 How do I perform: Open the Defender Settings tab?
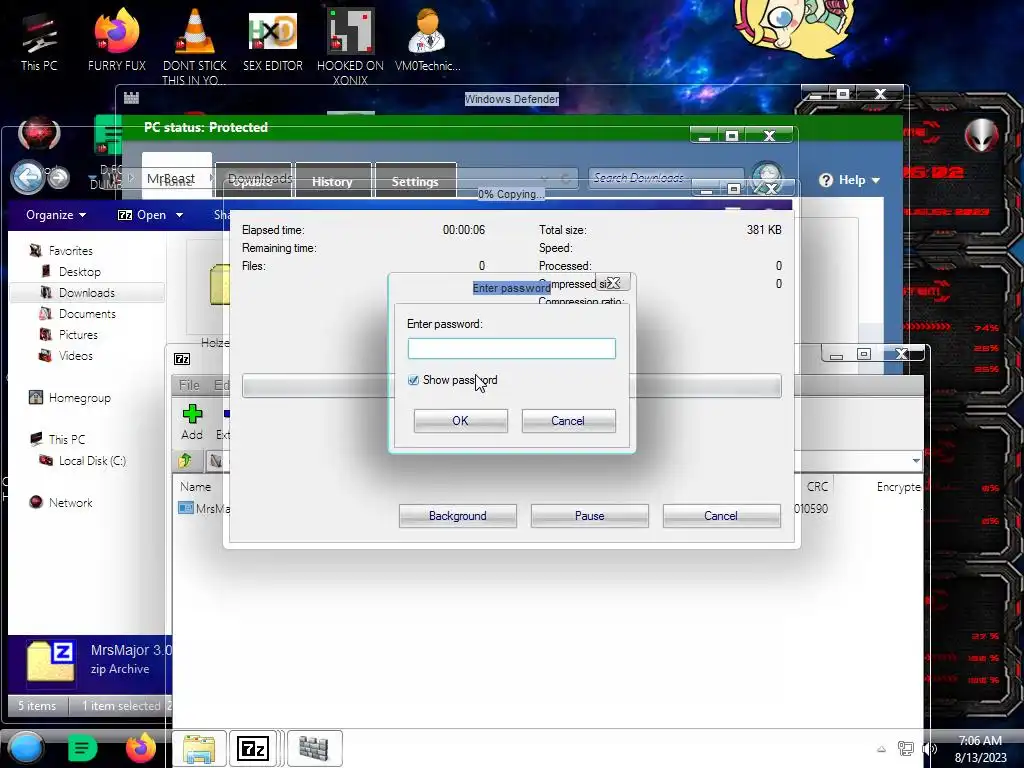point(415,182)
